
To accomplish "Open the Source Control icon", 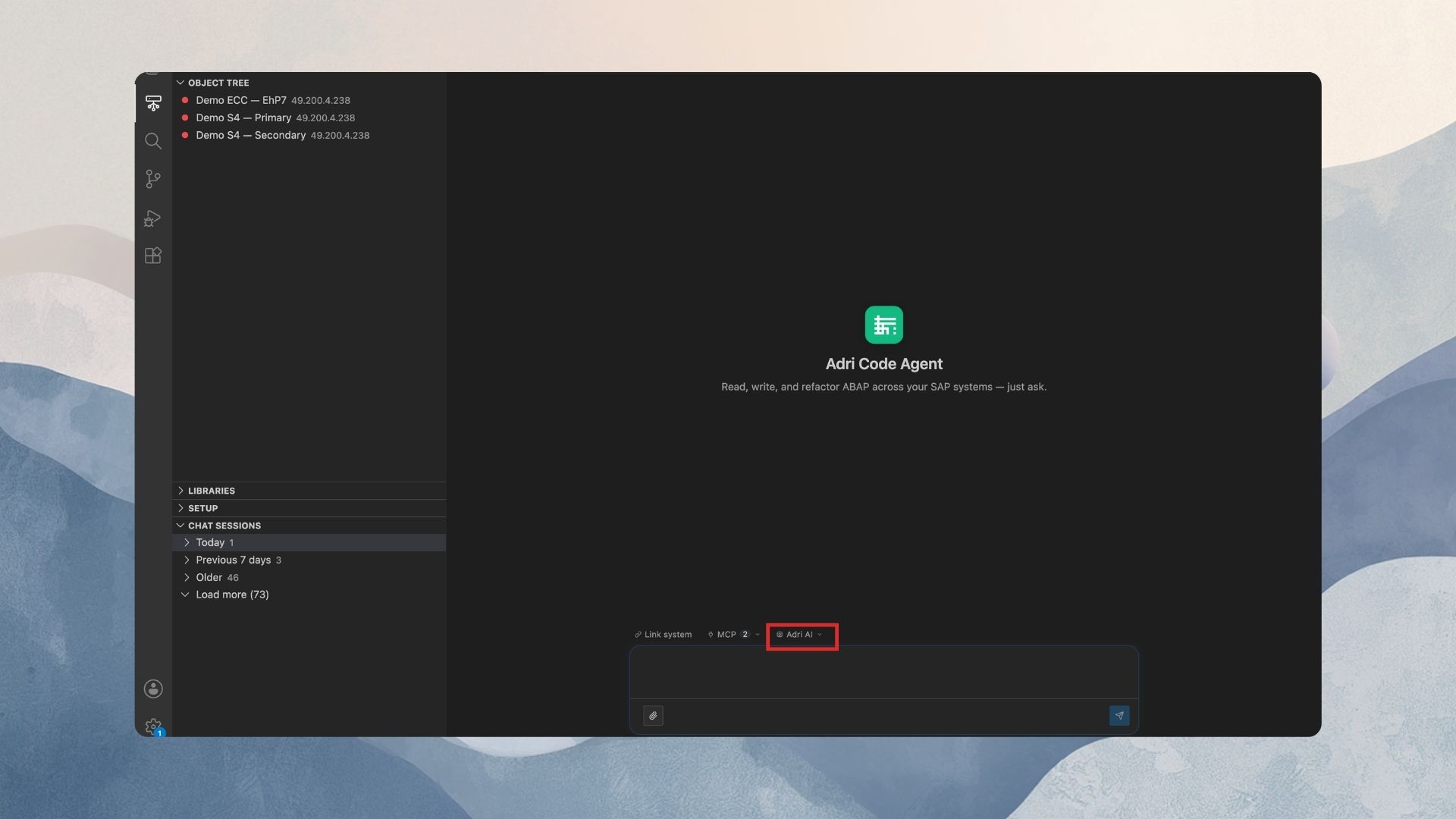I will pyautogui.click(x=153, y=179).
